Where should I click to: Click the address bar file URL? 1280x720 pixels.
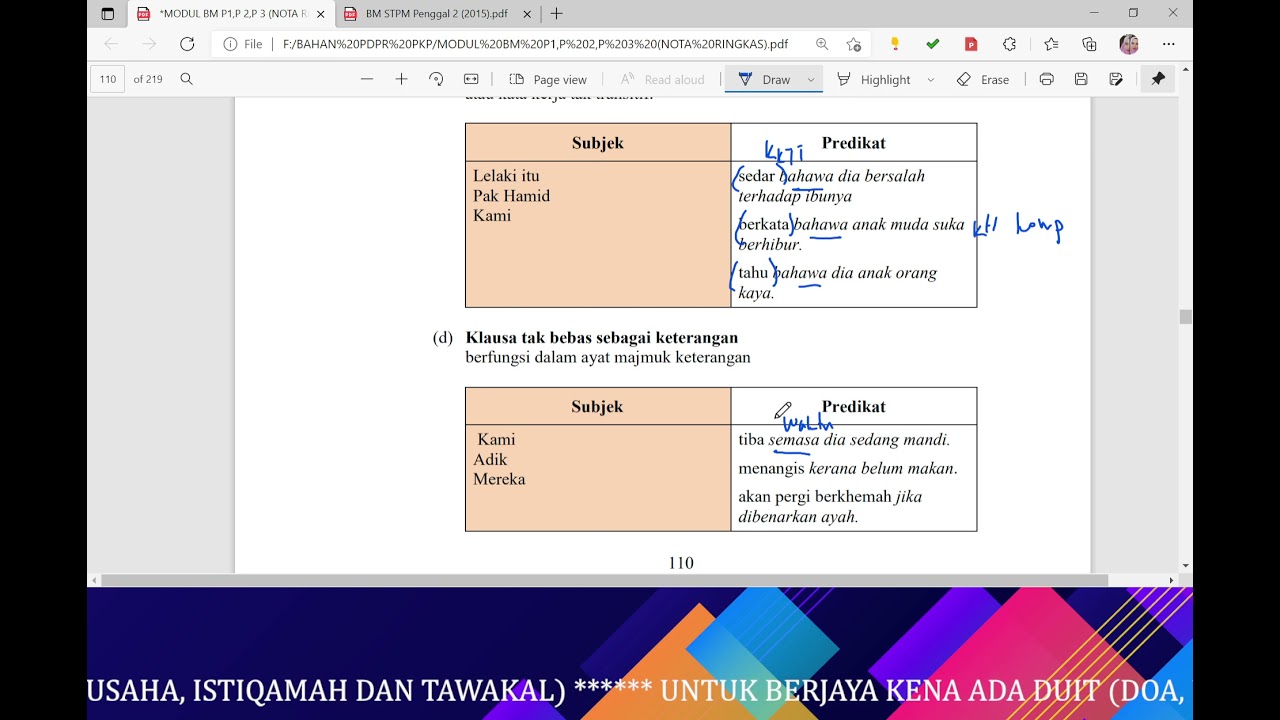point(535,44)
